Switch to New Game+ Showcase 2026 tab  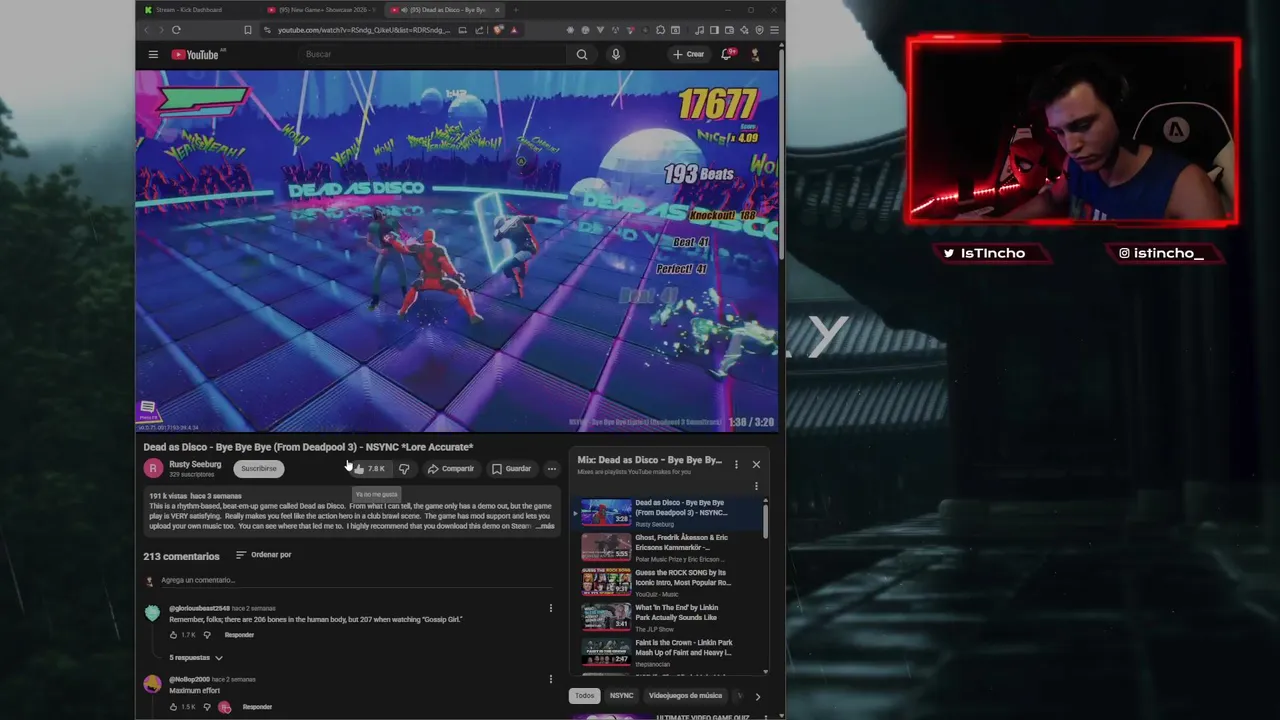tap(322, 10)
